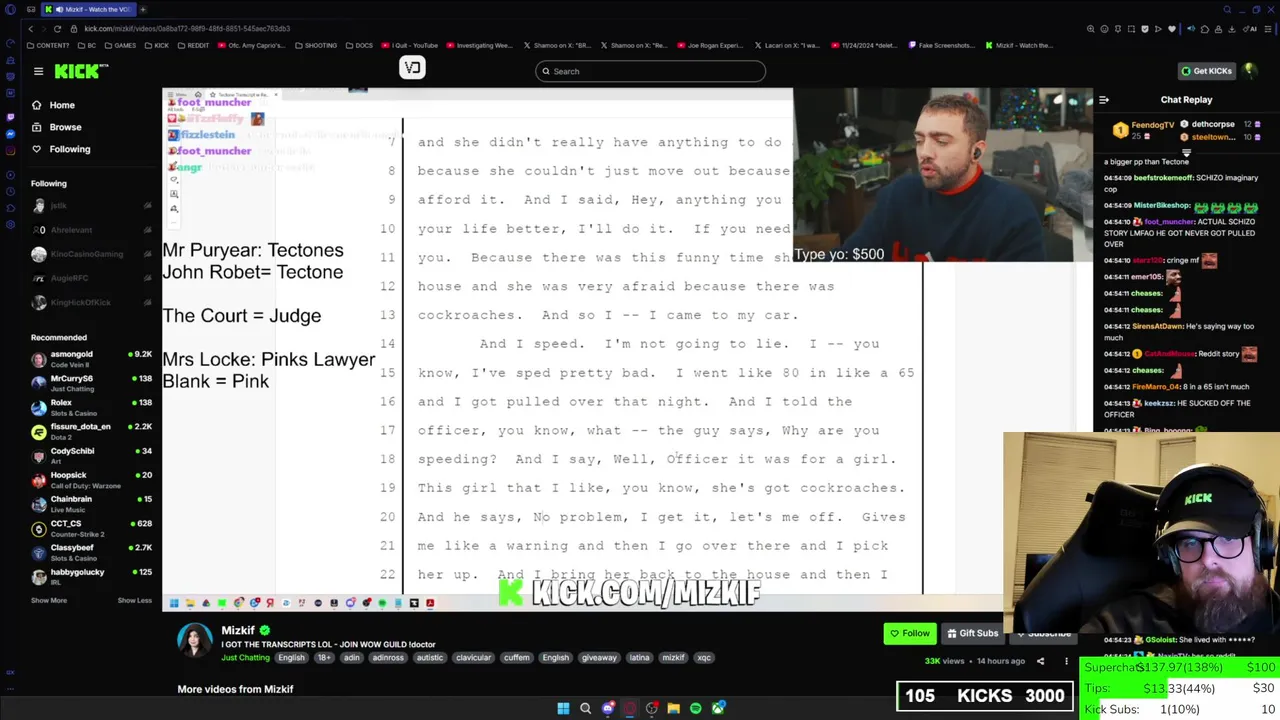The height and width of the screenshot is (720, 1280).
Task: Open recommended channel asmongold
Action: pyautogui.click(x=90, y=359)
